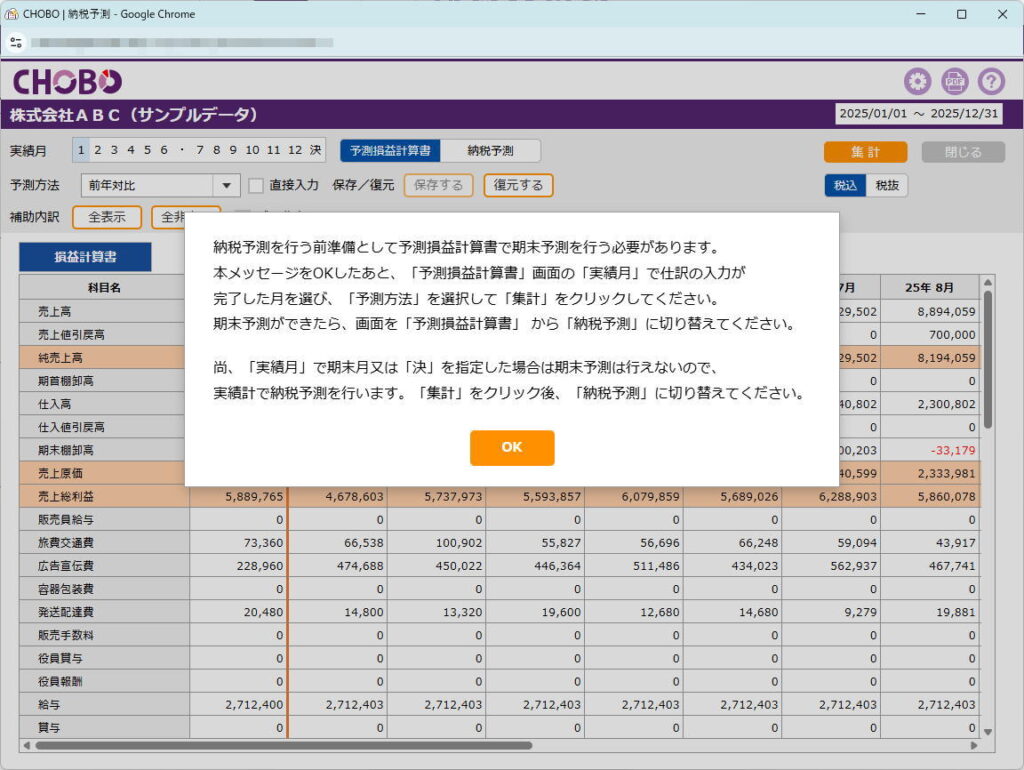The width and height of the screenshot is (1024, 770).
Task: Switch to the 納税予測 tab
Action: click(x=490, y=151)
